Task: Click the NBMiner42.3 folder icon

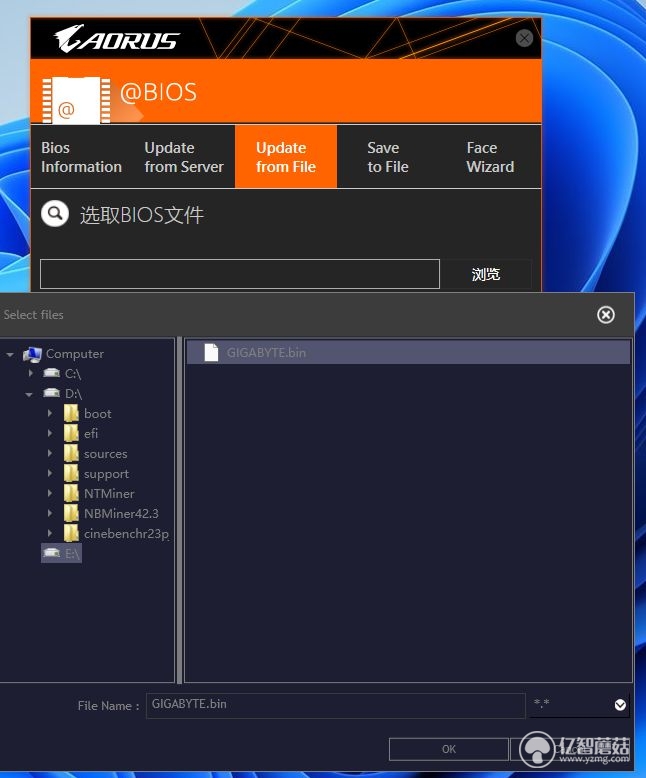Action: 71,513
